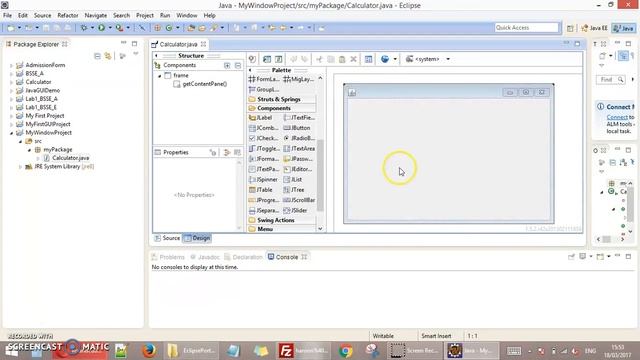Viewport: 640px width, 360px height.
Task: Open the Struts & Springs palette category
Action: [281, 99]
